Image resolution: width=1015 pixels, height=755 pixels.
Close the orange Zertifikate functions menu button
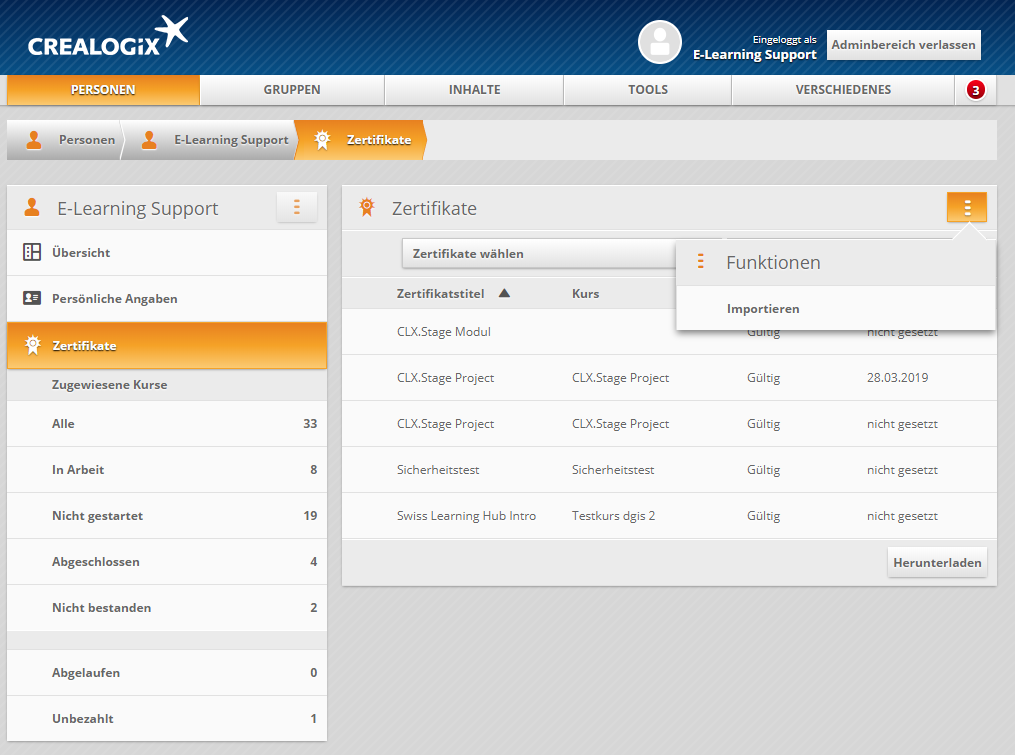pyautogui.click(x=966, y=207)
